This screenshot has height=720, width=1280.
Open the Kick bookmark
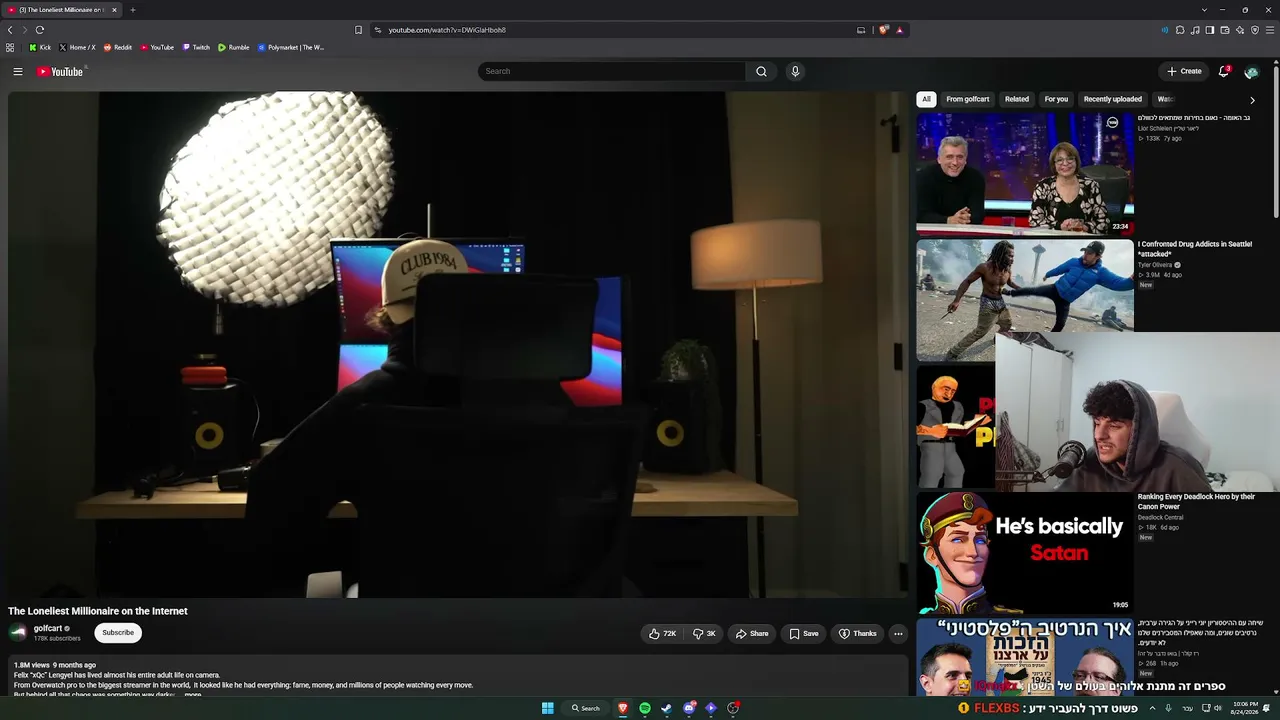(x=40, y=47)
